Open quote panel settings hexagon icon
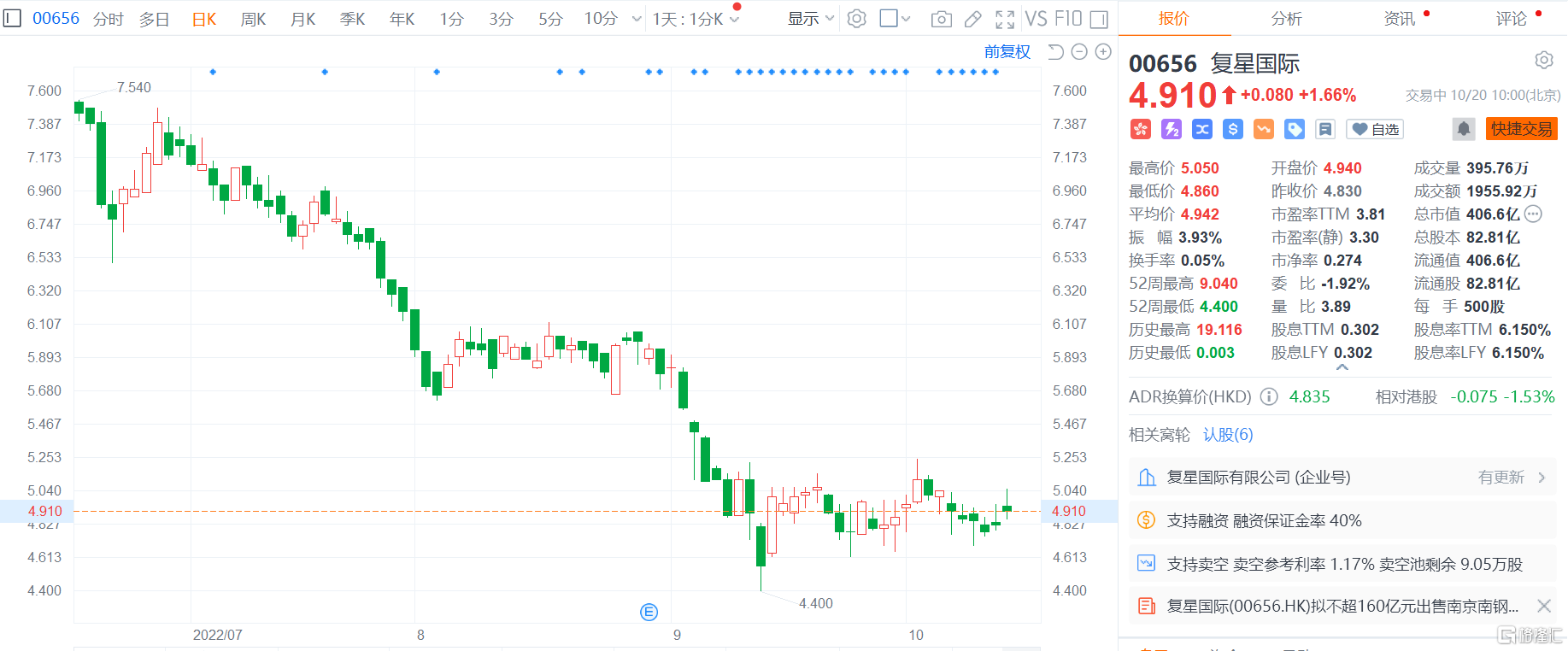The image size is (1568, 651). 1544,60
